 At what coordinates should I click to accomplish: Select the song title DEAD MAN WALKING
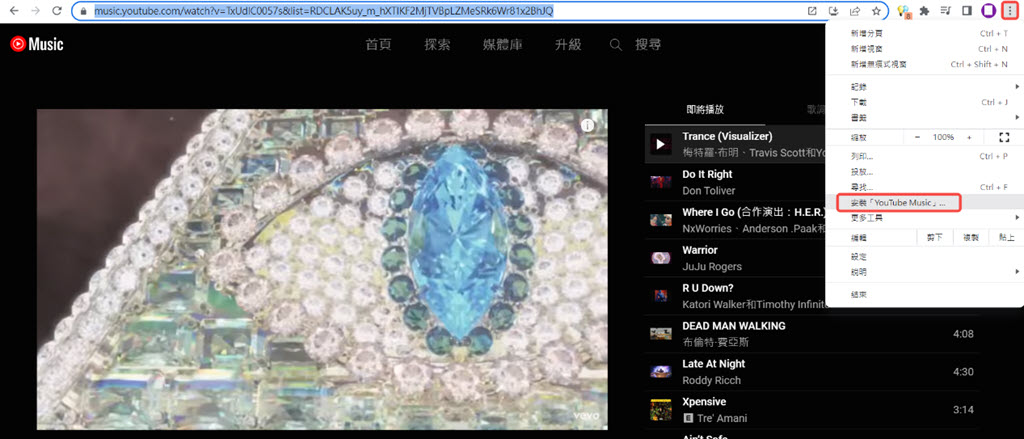734,325
